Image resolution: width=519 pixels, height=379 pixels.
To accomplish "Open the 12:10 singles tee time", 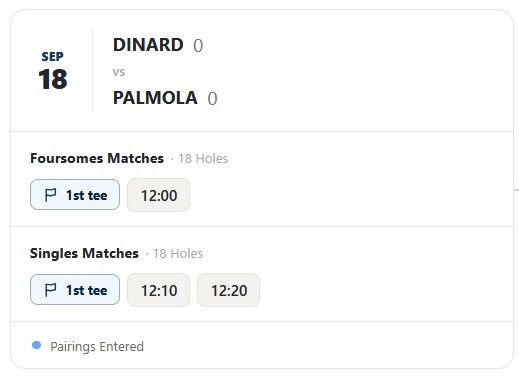I will pyautogui.click(x=159, y=290).
